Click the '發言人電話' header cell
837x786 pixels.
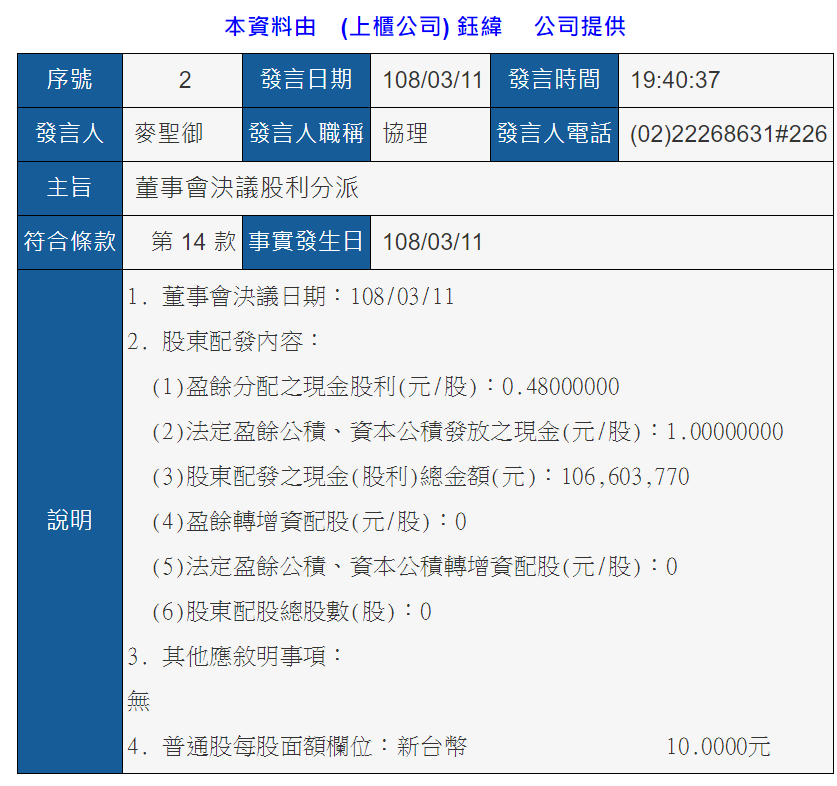pos(554,134)
